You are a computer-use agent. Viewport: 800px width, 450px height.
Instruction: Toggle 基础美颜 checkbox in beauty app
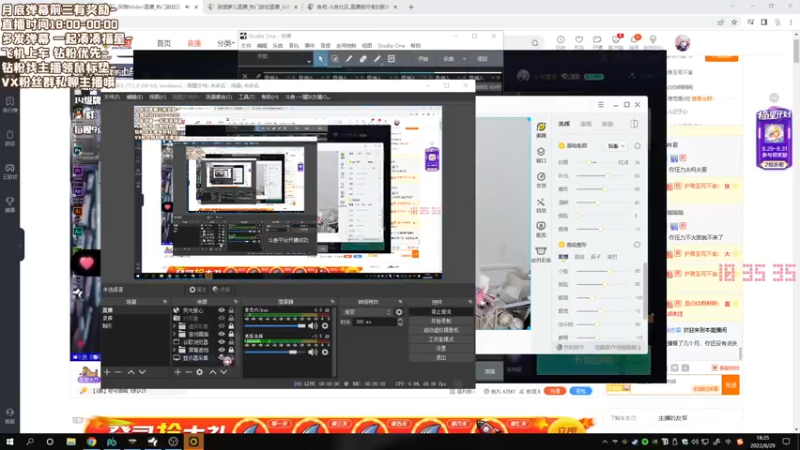pos(561,146)
